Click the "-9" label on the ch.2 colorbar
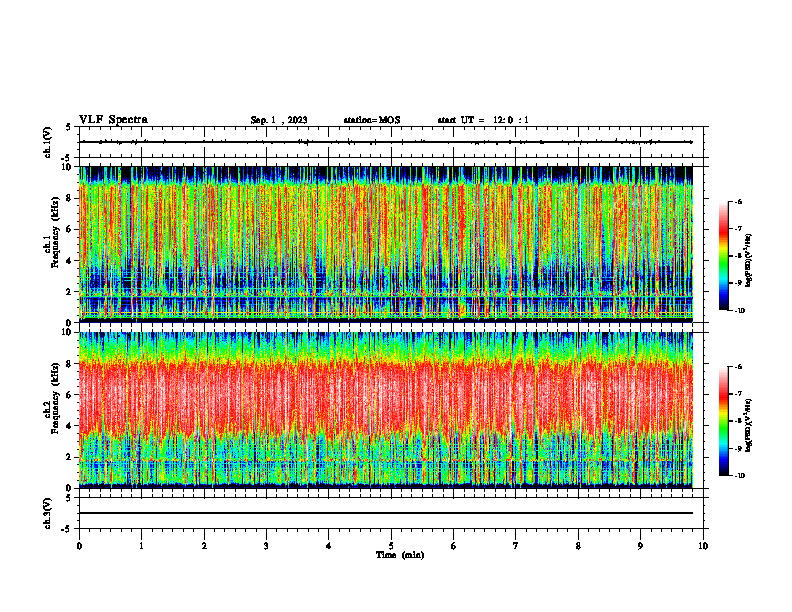Screen dimensions: 792x612 coord(737,448)
